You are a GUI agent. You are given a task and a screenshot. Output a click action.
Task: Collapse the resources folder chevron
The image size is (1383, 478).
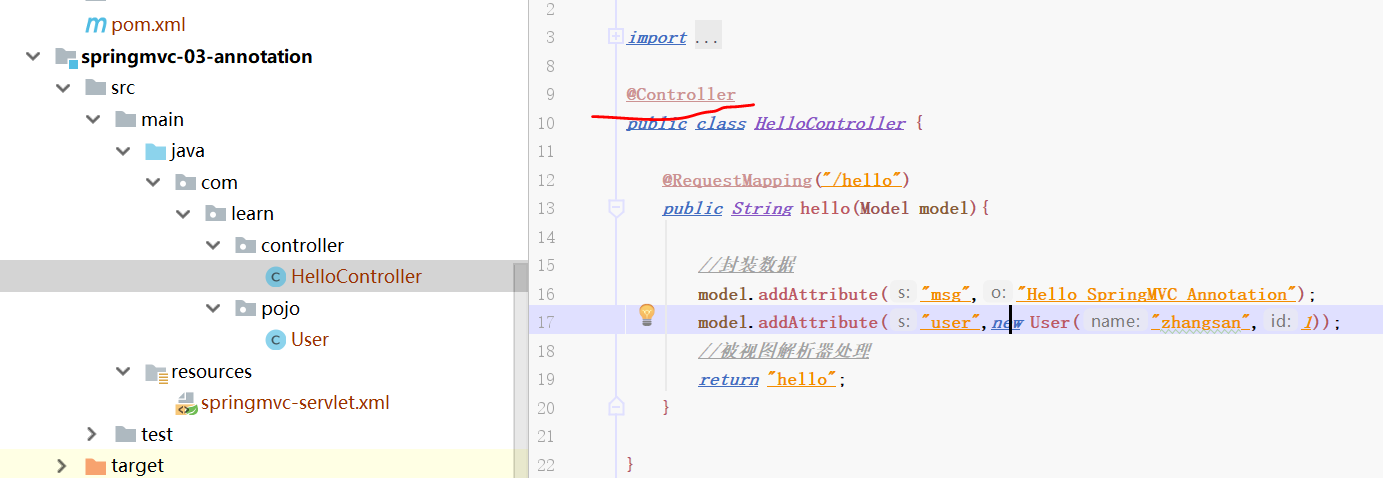pos(124,372)
